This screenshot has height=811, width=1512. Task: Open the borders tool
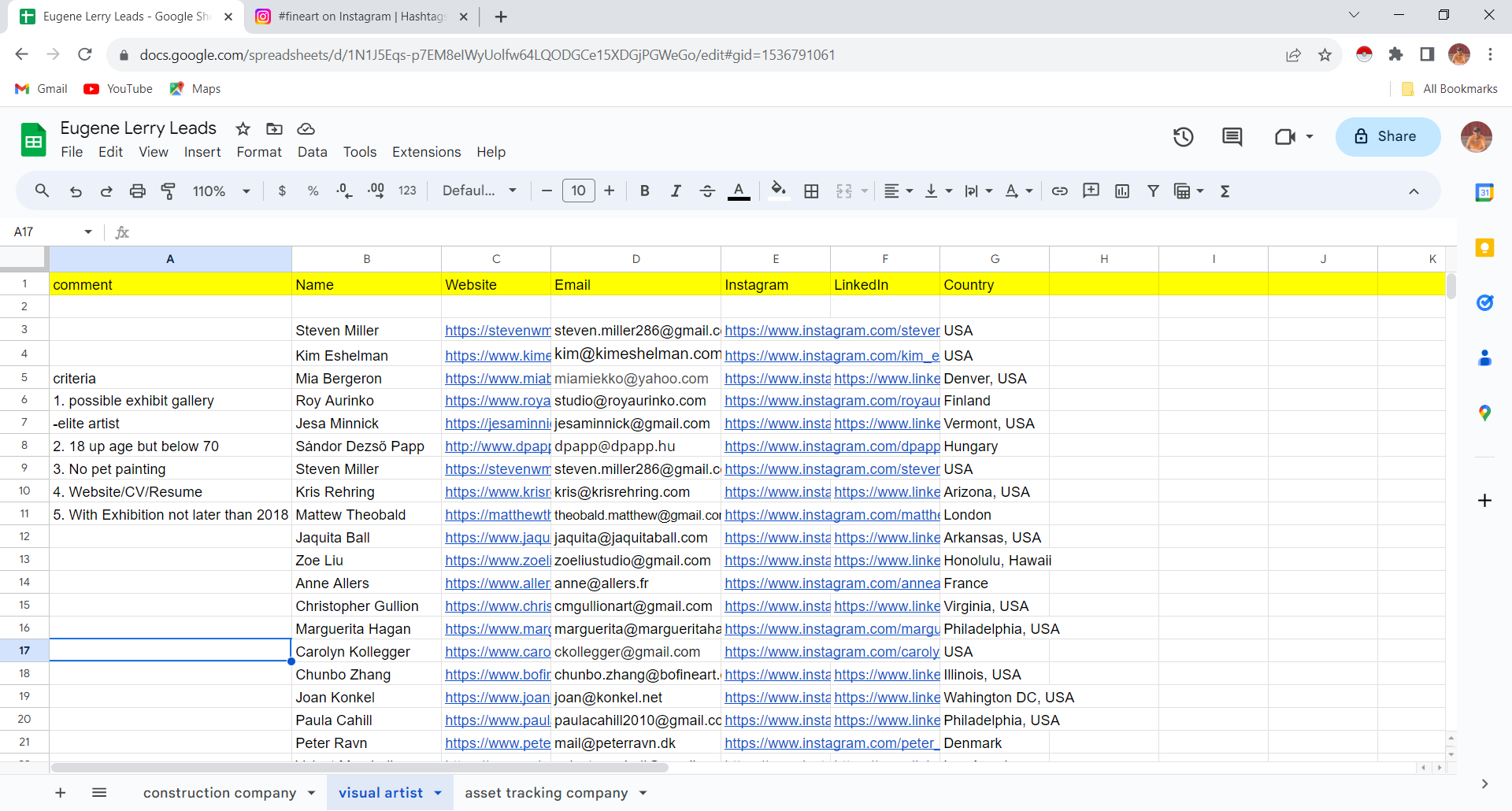tap(811, 191)
